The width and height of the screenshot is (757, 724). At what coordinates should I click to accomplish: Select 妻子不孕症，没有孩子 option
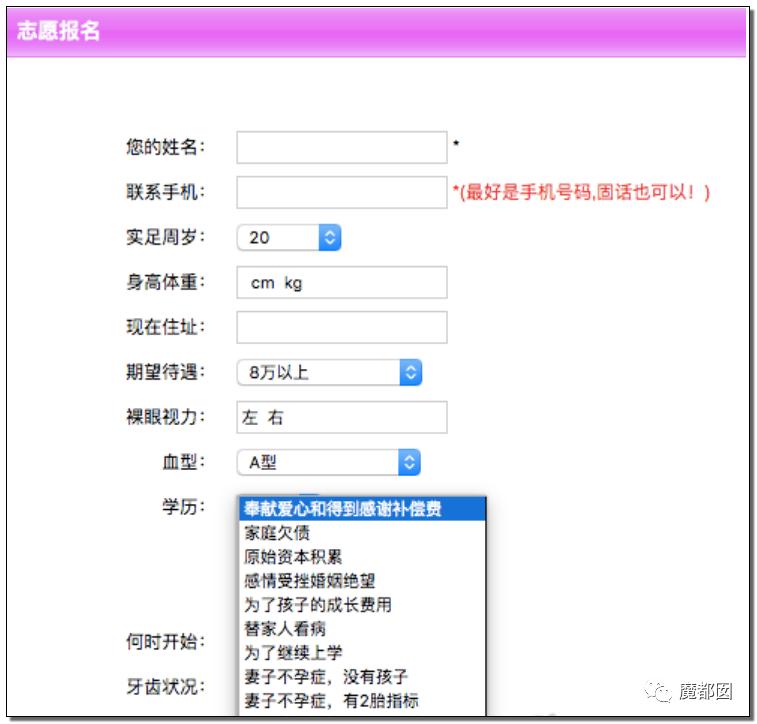pyautogui.click(x=362, y=677)
